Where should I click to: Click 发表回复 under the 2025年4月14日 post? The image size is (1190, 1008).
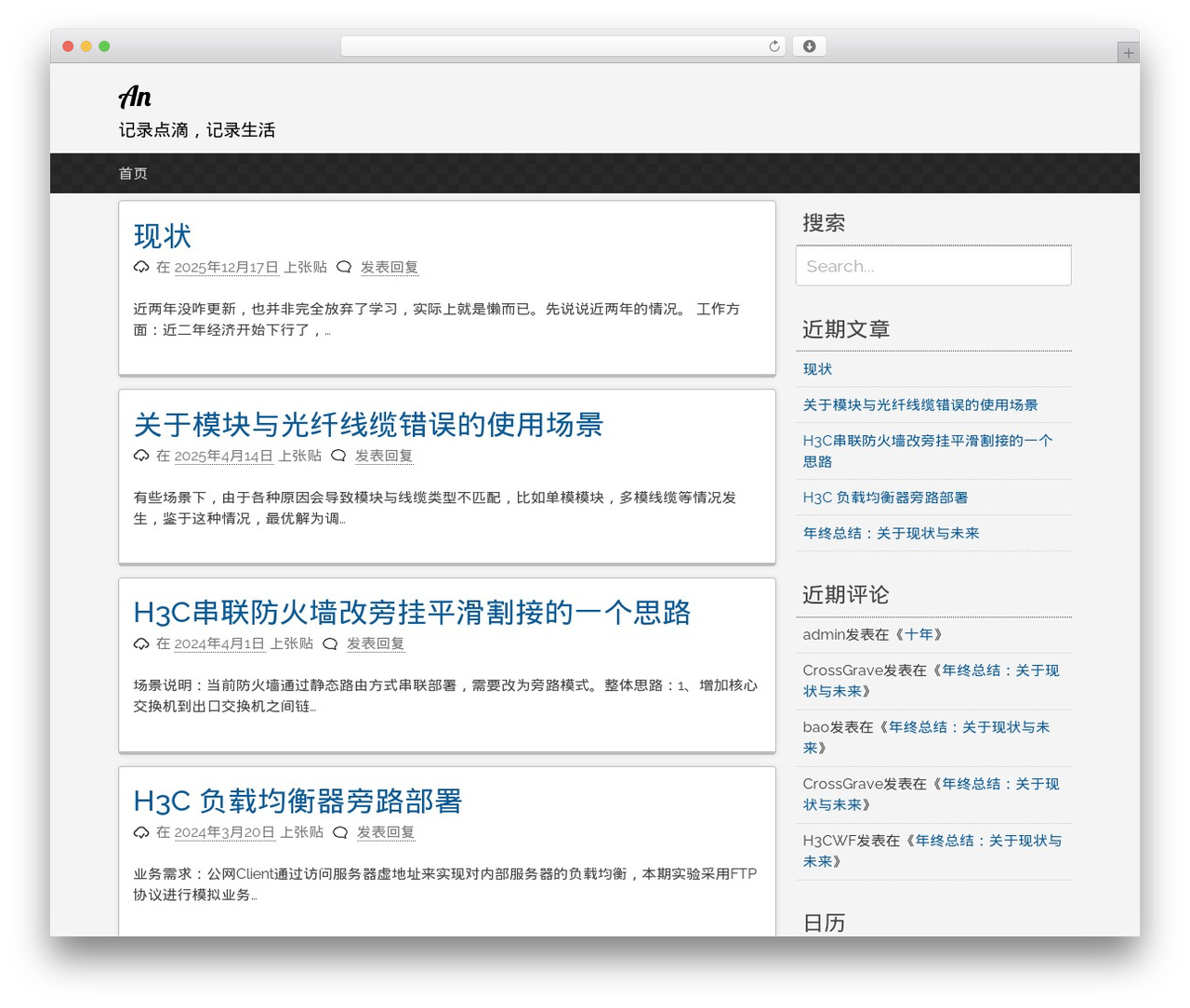pos(384,456)
